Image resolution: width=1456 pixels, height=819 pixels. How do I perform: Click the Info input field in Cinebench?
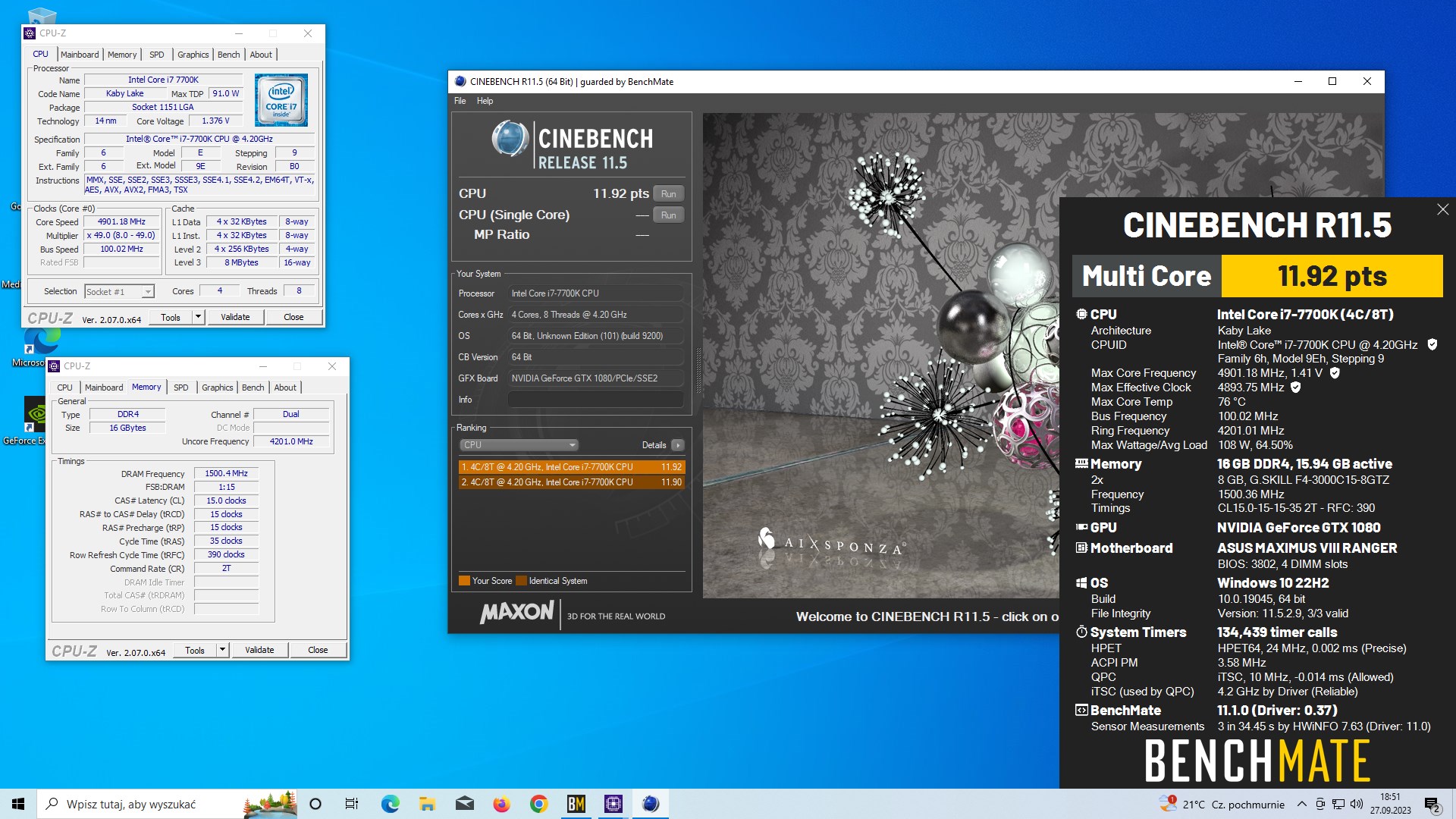(595, 400)
